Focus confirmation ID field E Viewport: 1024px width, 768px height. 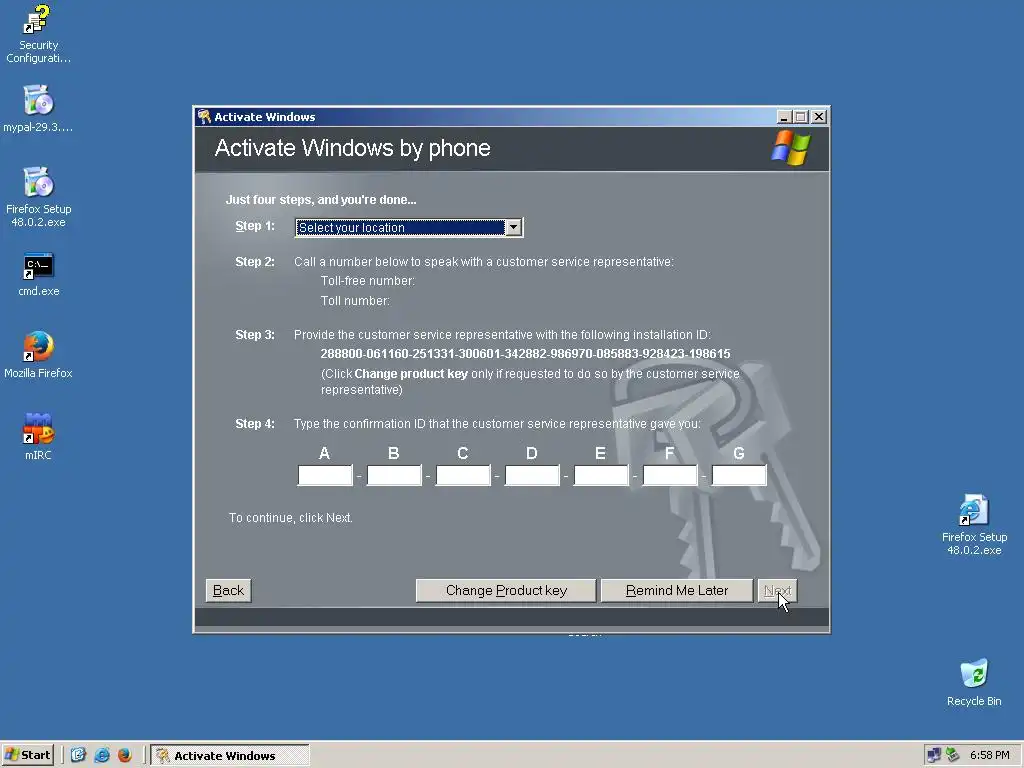point(601,475)
